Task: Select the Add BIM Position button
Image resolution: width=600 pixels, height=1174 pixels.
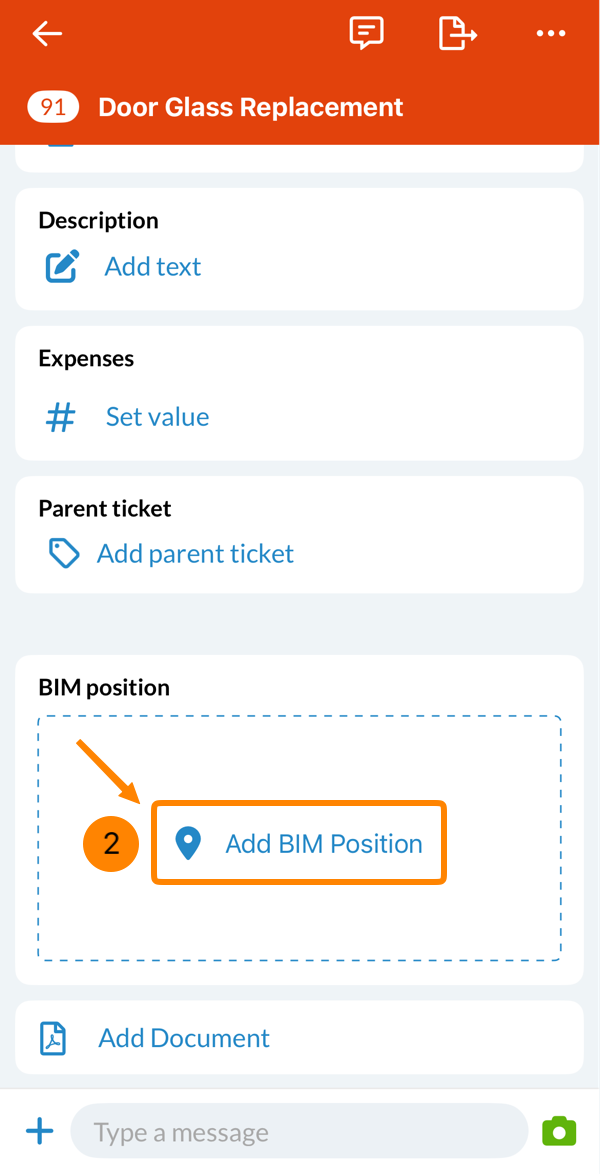Action: (299, 843)
